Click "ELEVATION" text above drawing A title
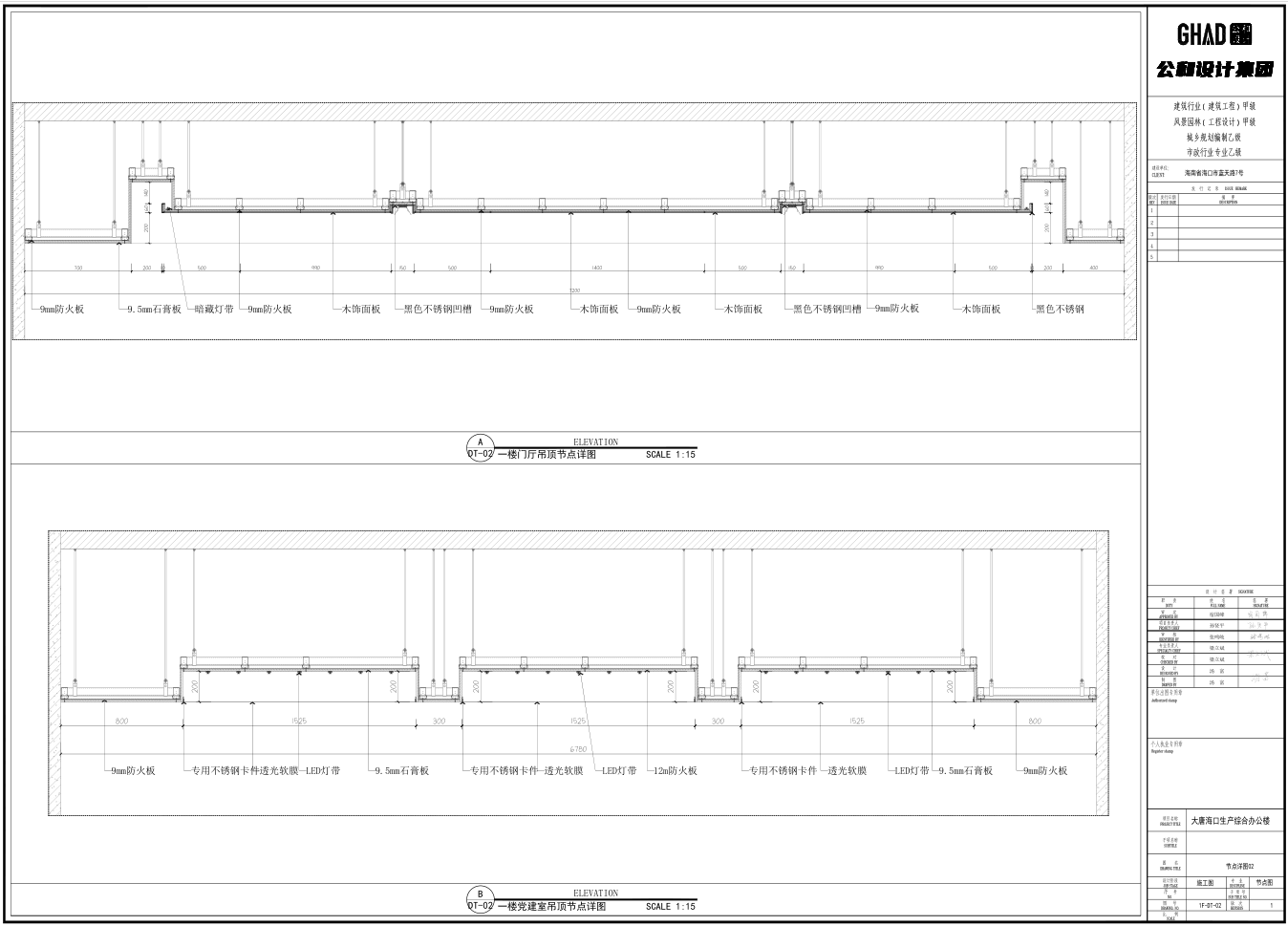The height and width of the screenshot is (926, 1288). point(595,442)
